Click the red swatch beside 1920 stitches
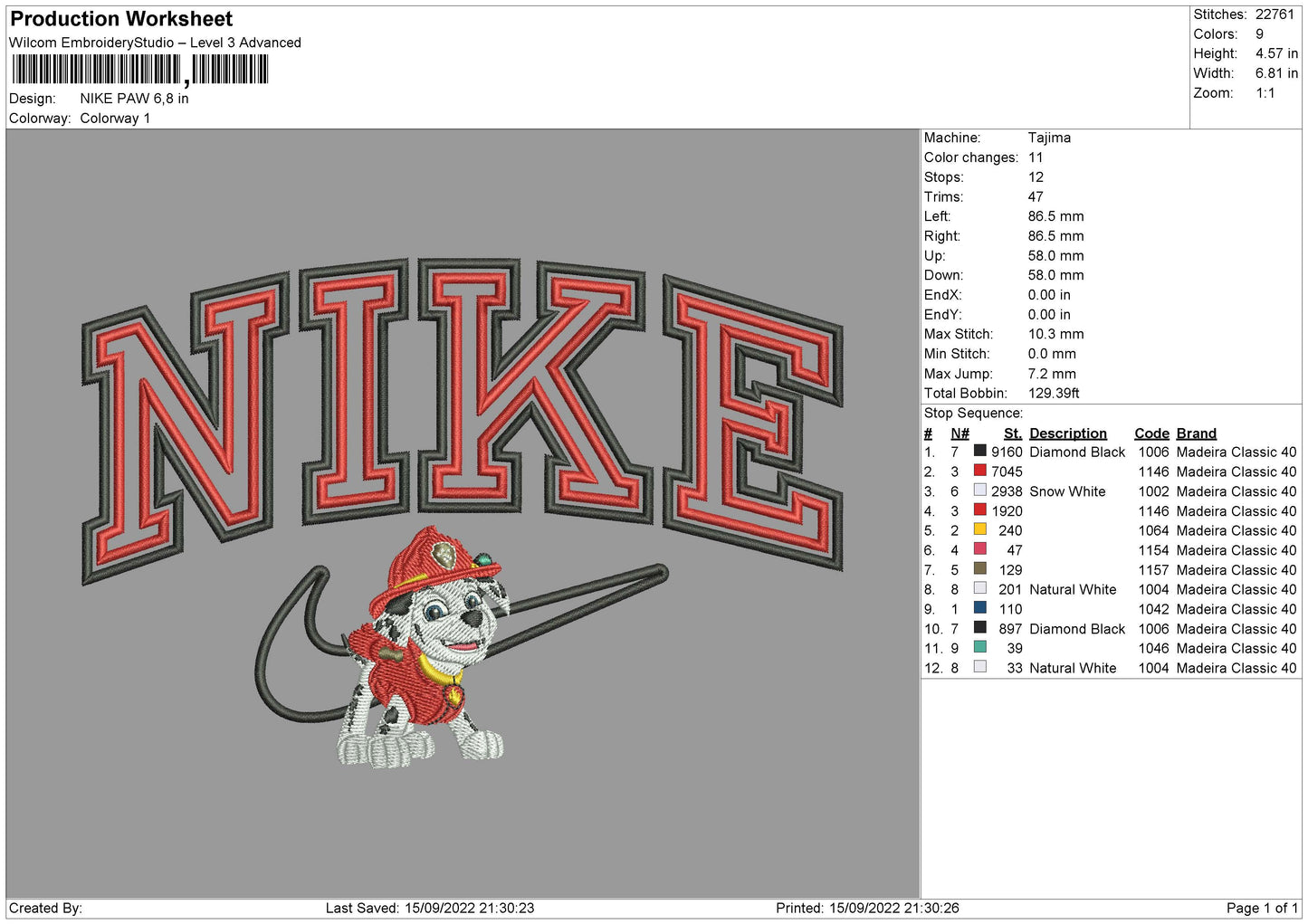This screenshot has width=1308, height=924. [979, 510]
